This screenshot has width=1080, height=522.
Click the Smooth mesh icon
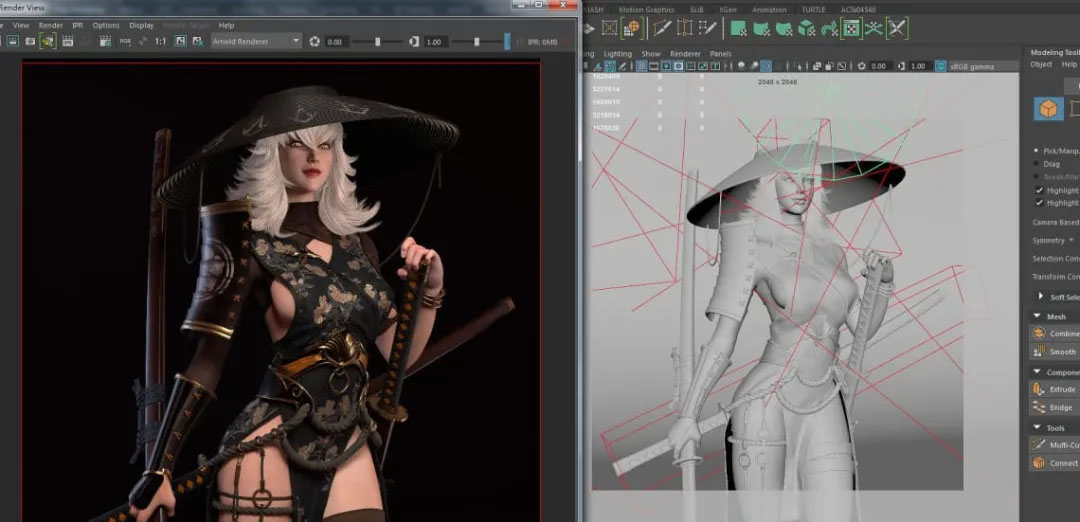pyautogui.click(x=1040, y=351)
